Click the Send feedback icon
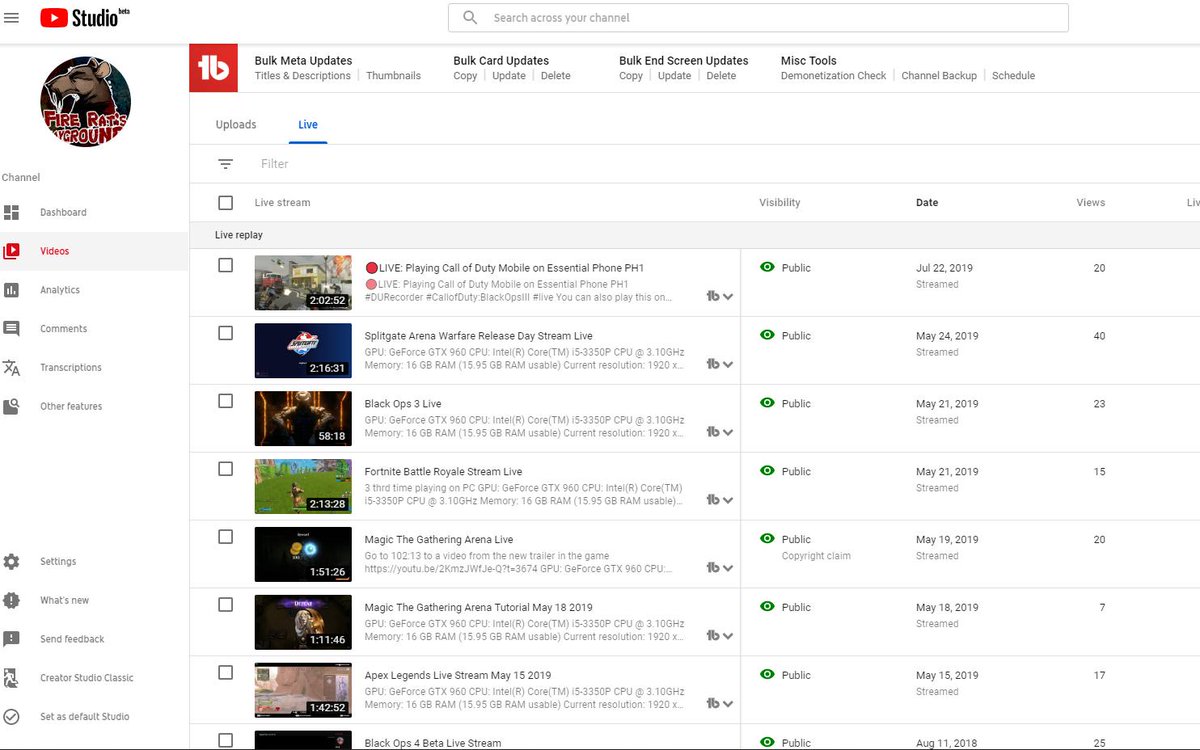 click(11, 639)
